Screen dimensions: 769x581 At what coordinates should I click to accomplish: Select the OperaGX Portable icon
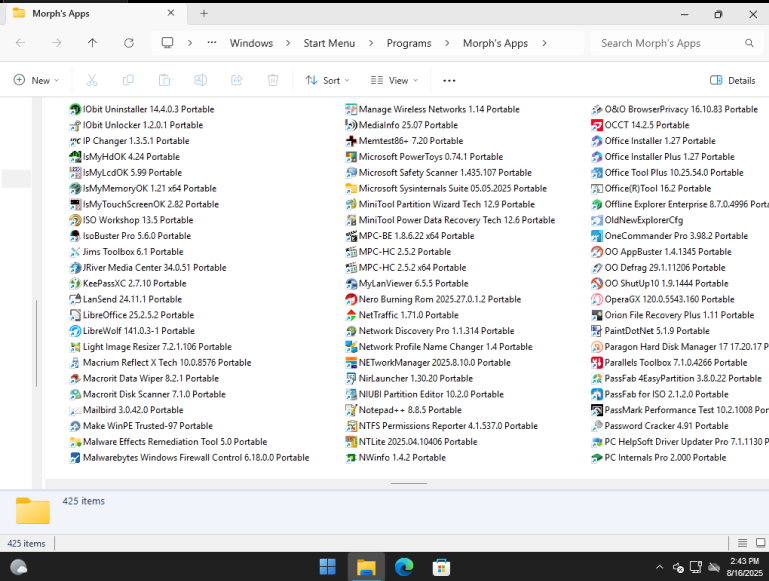tap(597, 299)
